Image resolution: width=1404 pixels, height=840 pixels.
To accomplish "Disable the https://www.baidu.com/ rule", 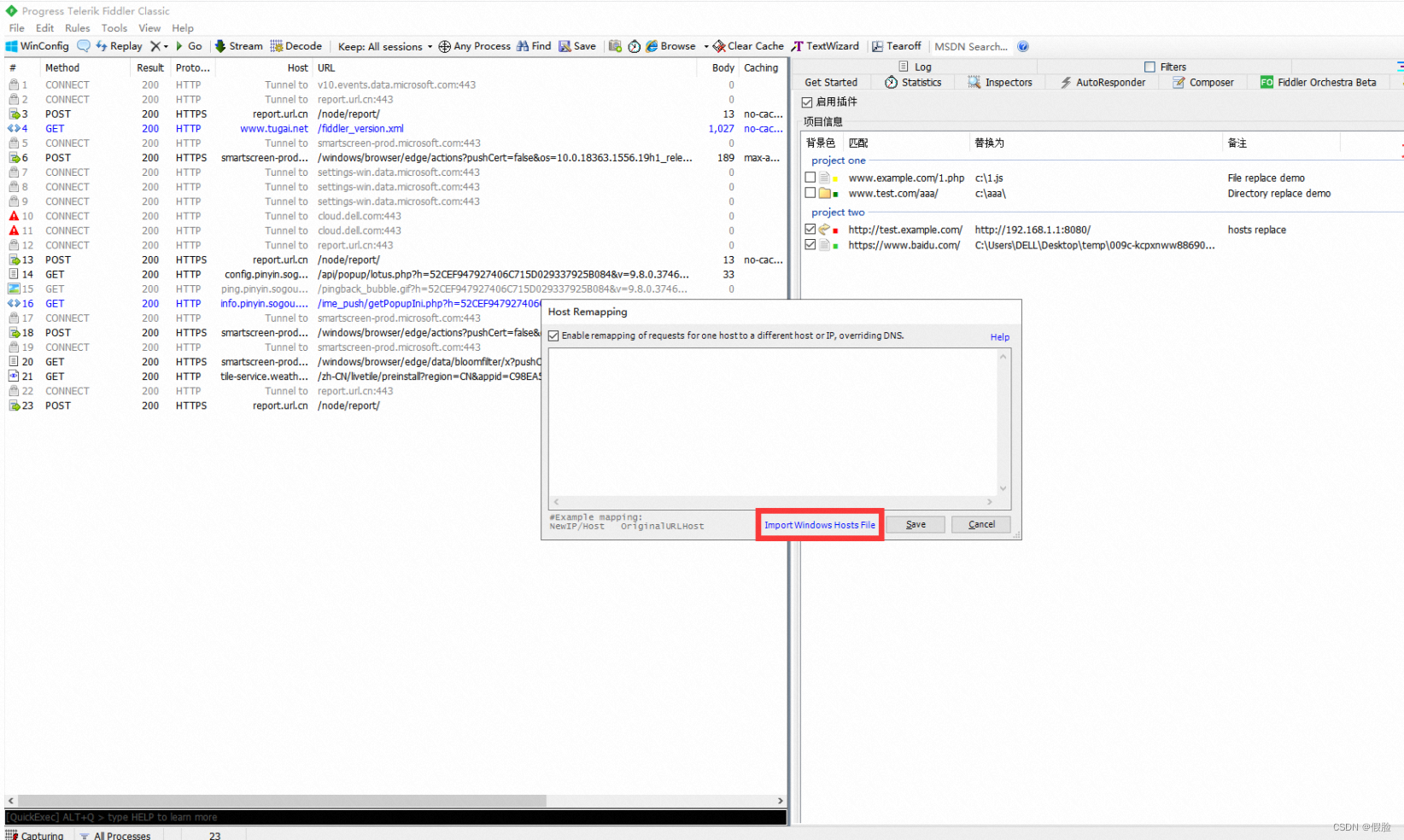I will pyautogui.click(x=810, y=245).
